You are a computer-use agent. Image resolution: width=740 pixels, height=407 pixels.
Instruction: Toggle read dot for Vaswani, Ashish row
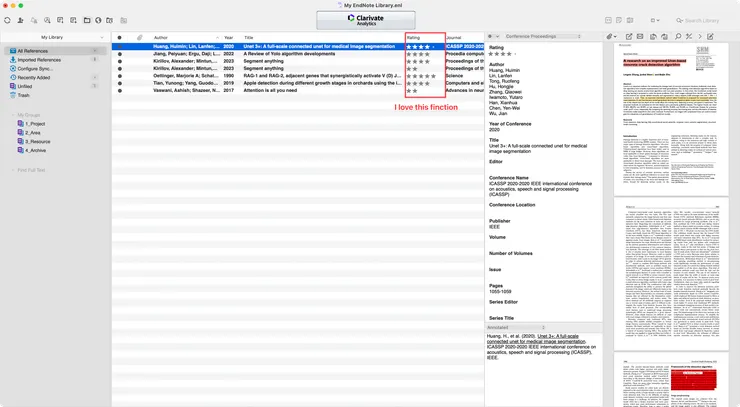click(x=119, y=90)
